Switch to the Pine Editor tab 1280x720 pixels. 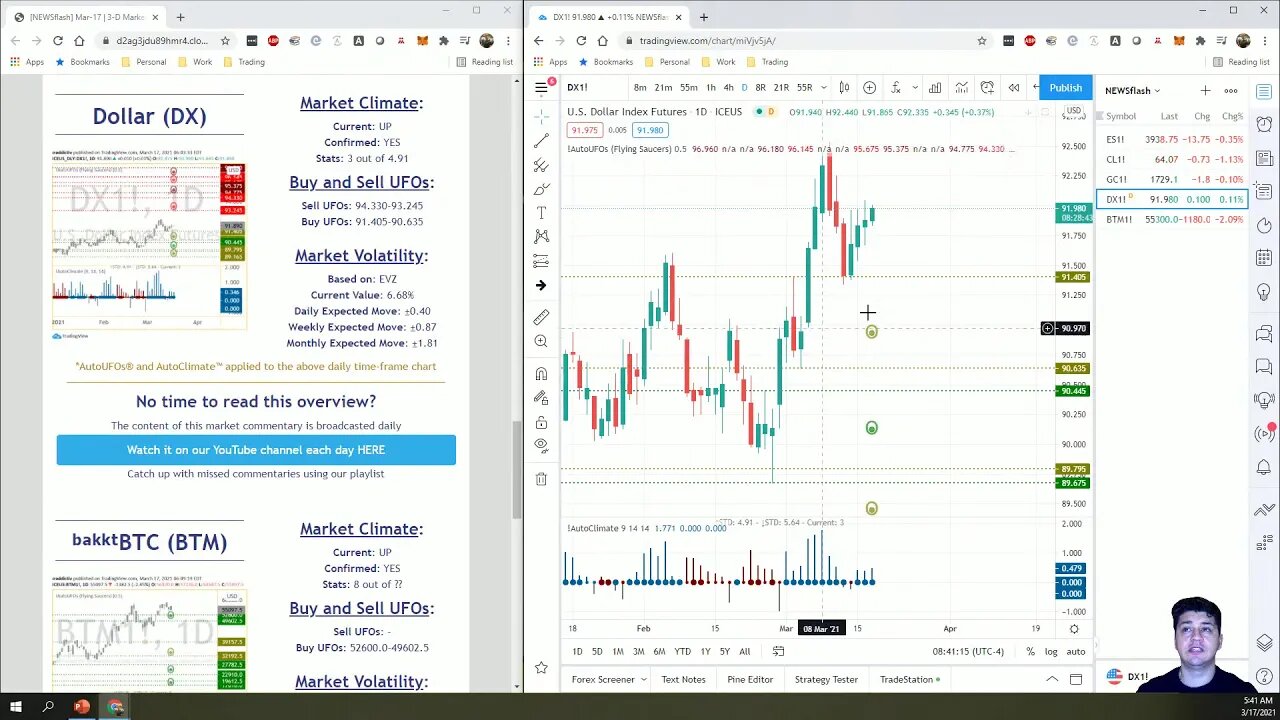coord(750,680)
